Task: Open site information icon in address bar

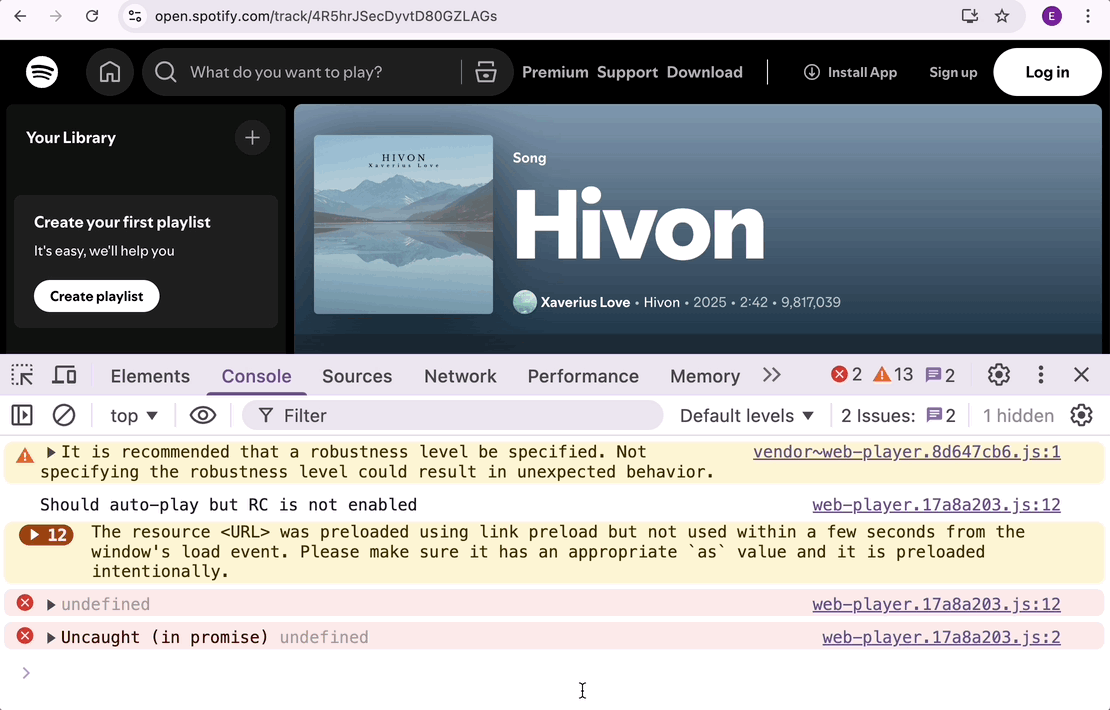Action: [x=135, y=16]
